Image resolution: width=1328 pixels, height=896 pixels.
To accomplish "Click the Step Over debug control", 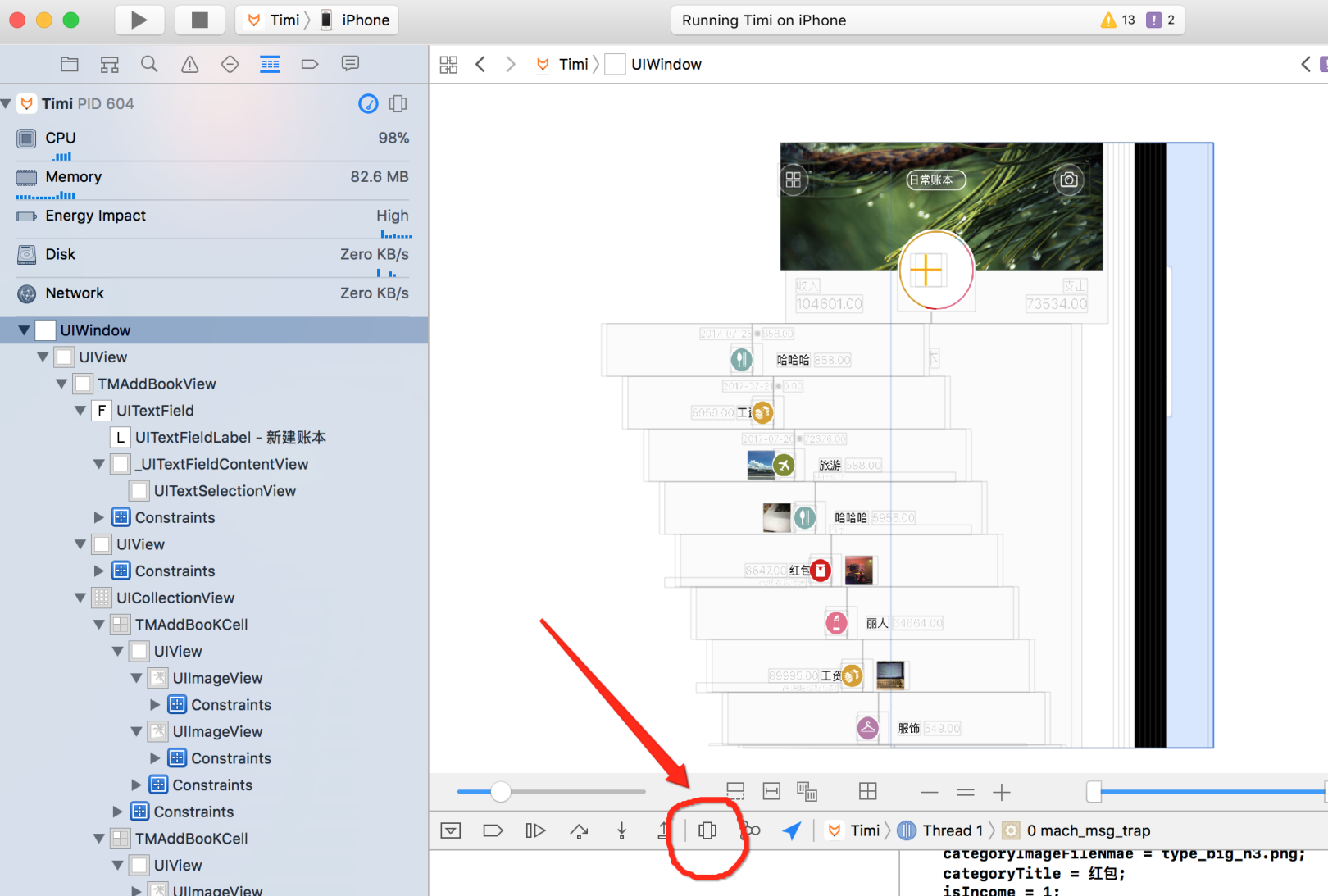I will point(580,830).
